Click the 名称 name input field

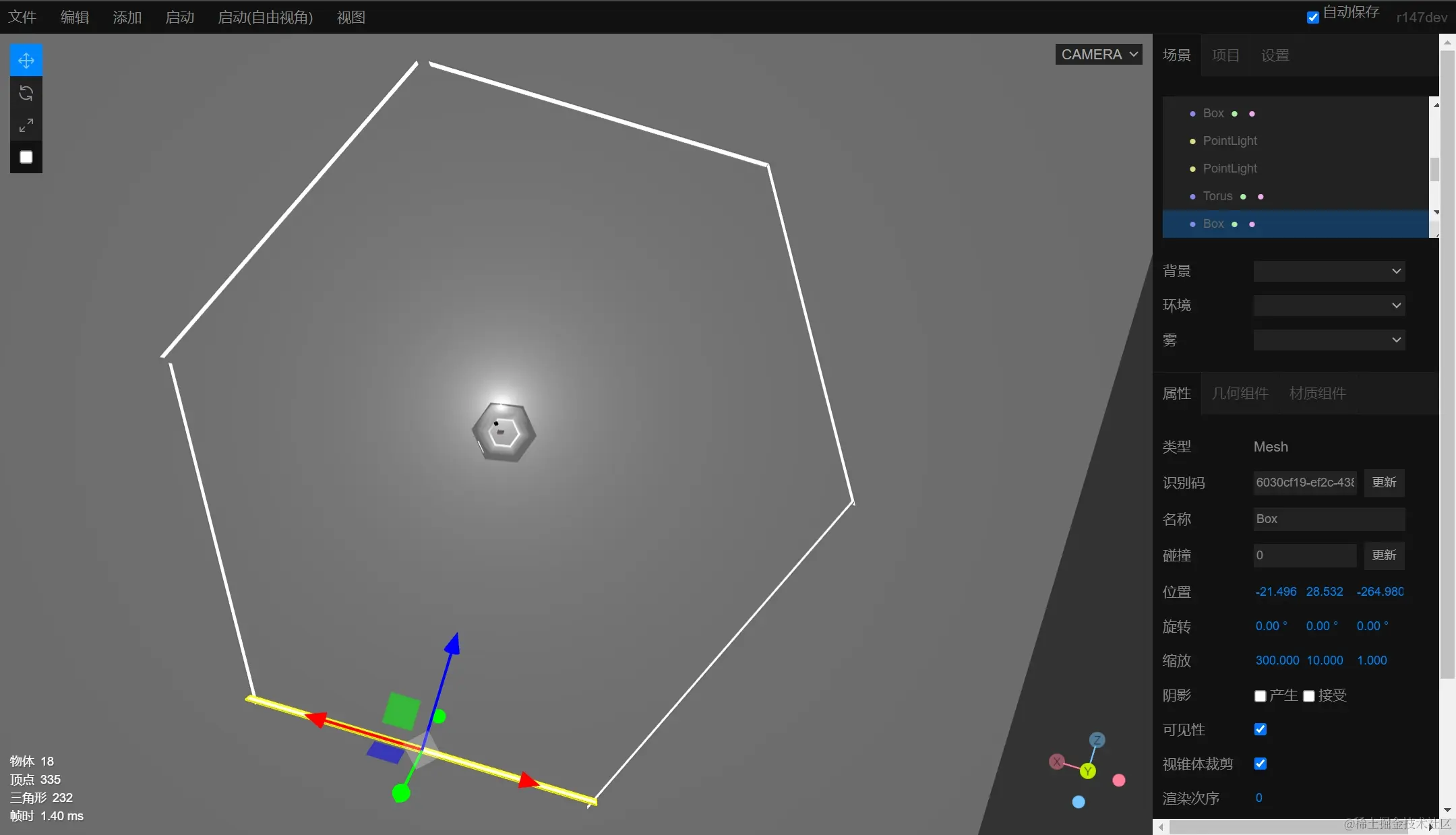point(1329,519)
